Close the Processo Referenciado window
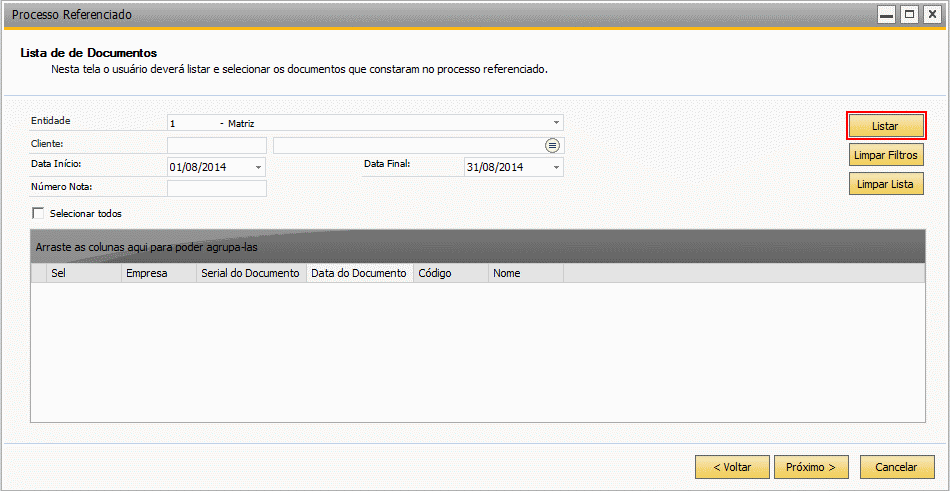Image resolution: width=950 pixels, height=491 pixels. [931, 15]
